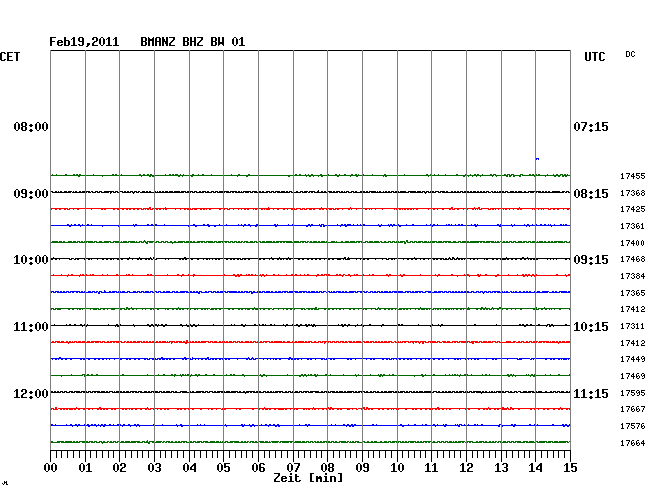Viewport: 650px width, 494px height.
Task: Click the DC value "17425"
Action: coord(633,209)
